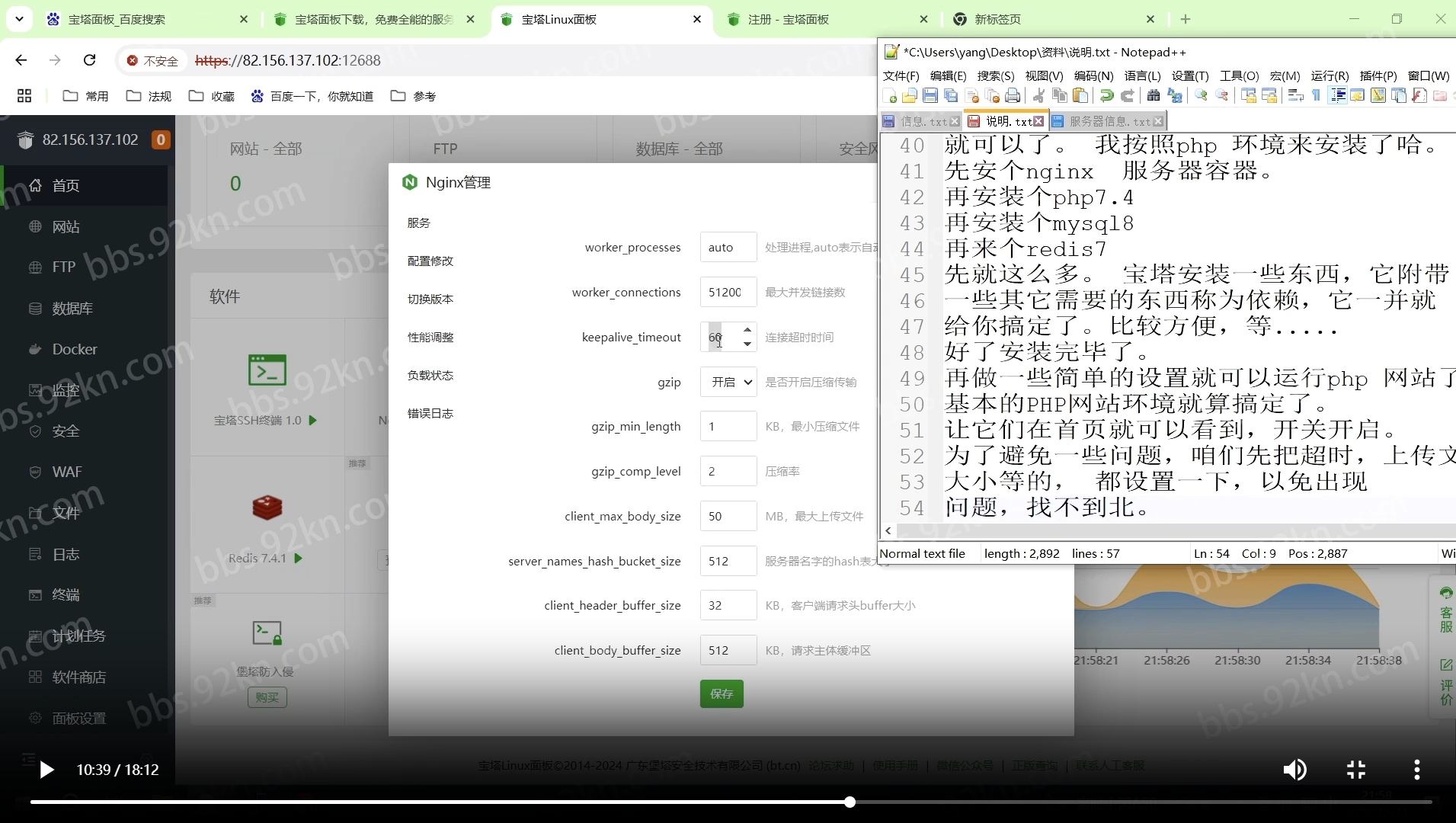Image resolution: width=1456 pixels, height=823 pixels.
Task: Click the worker_processes input field
Action: [728, 247]
